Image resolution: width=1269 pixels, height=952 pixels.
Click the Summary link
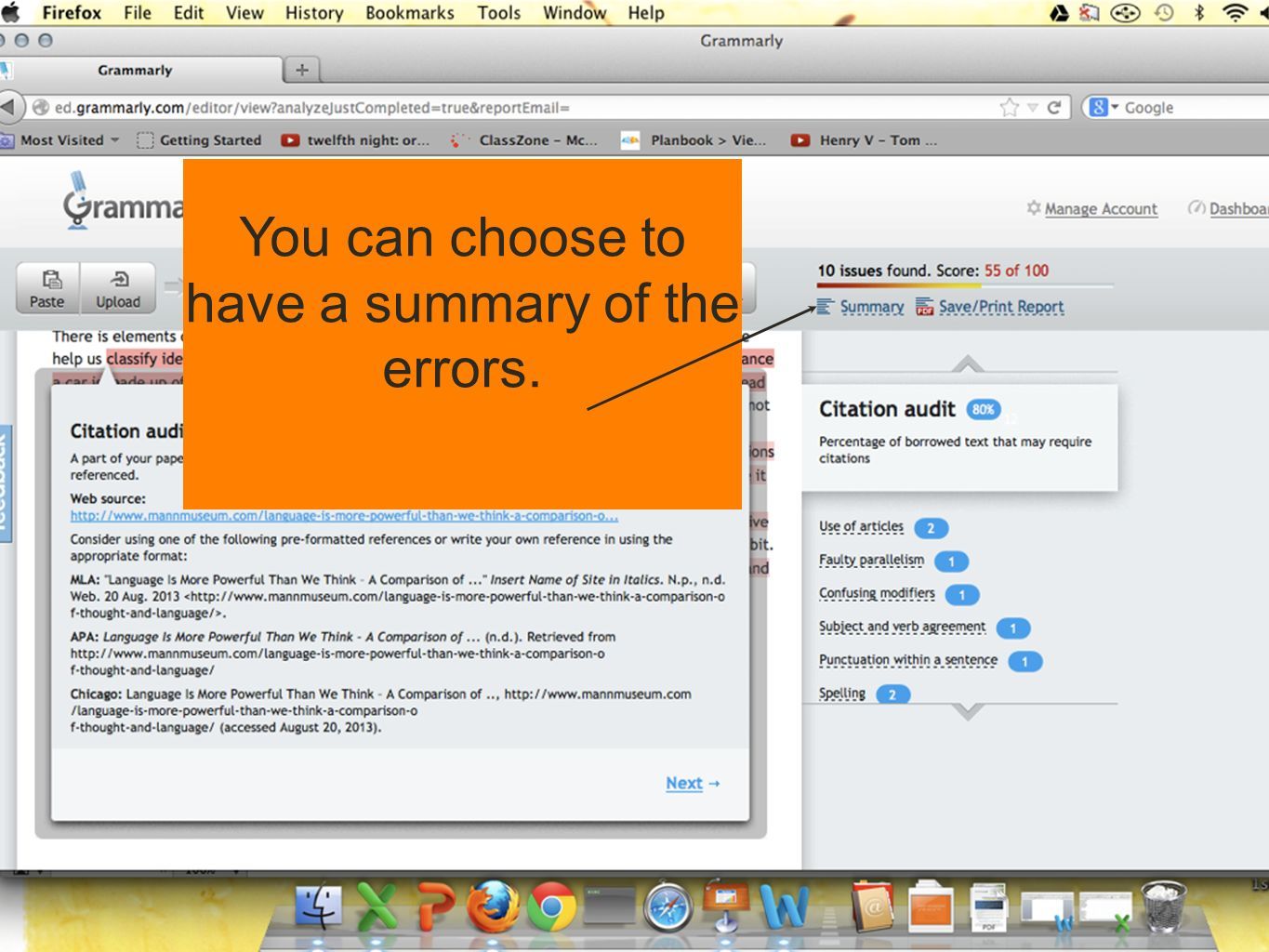click(872, 307)
